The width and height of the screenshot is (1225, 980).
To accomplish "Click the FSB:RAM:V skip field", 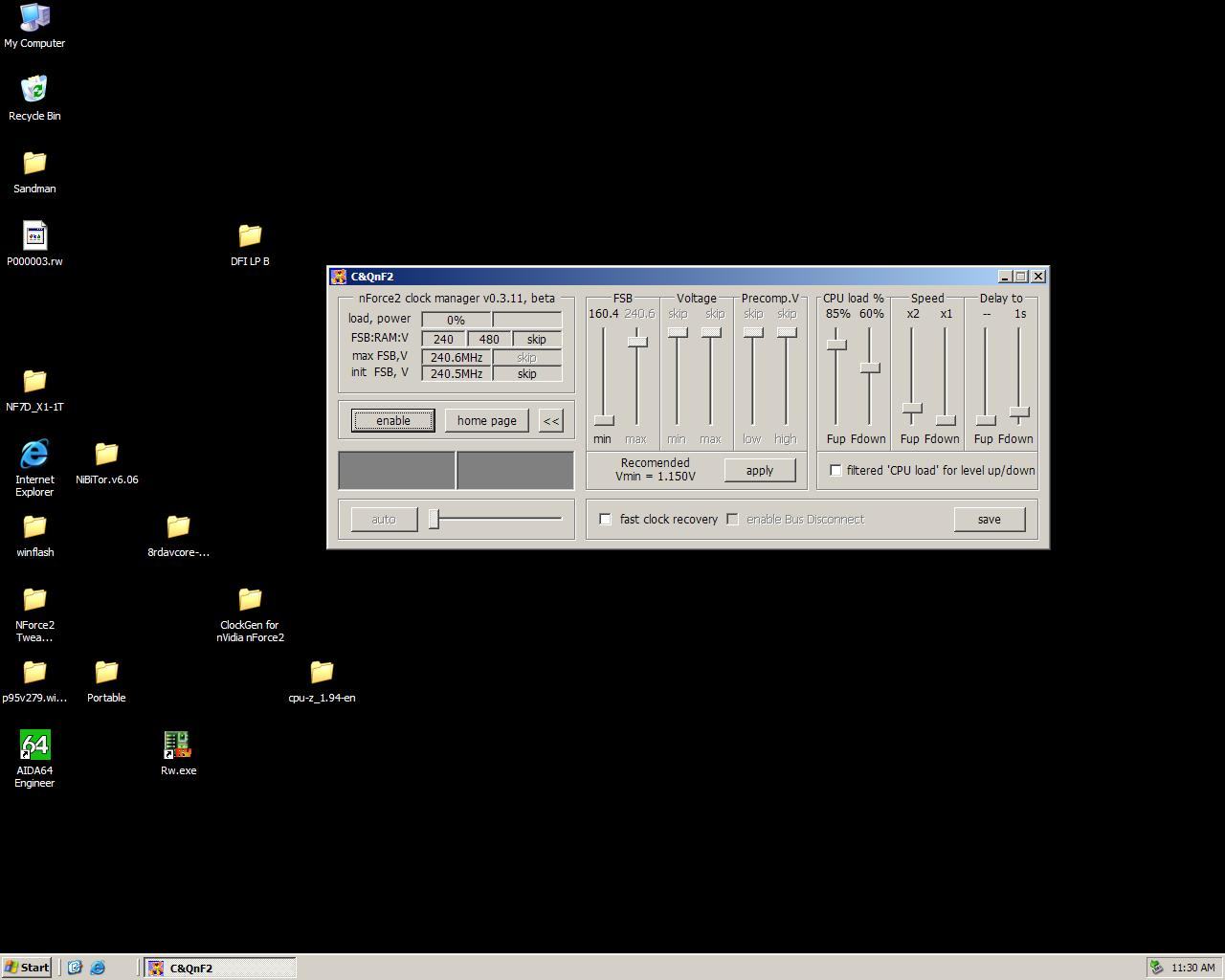I will pyautogui.click(x=537, y=339).
